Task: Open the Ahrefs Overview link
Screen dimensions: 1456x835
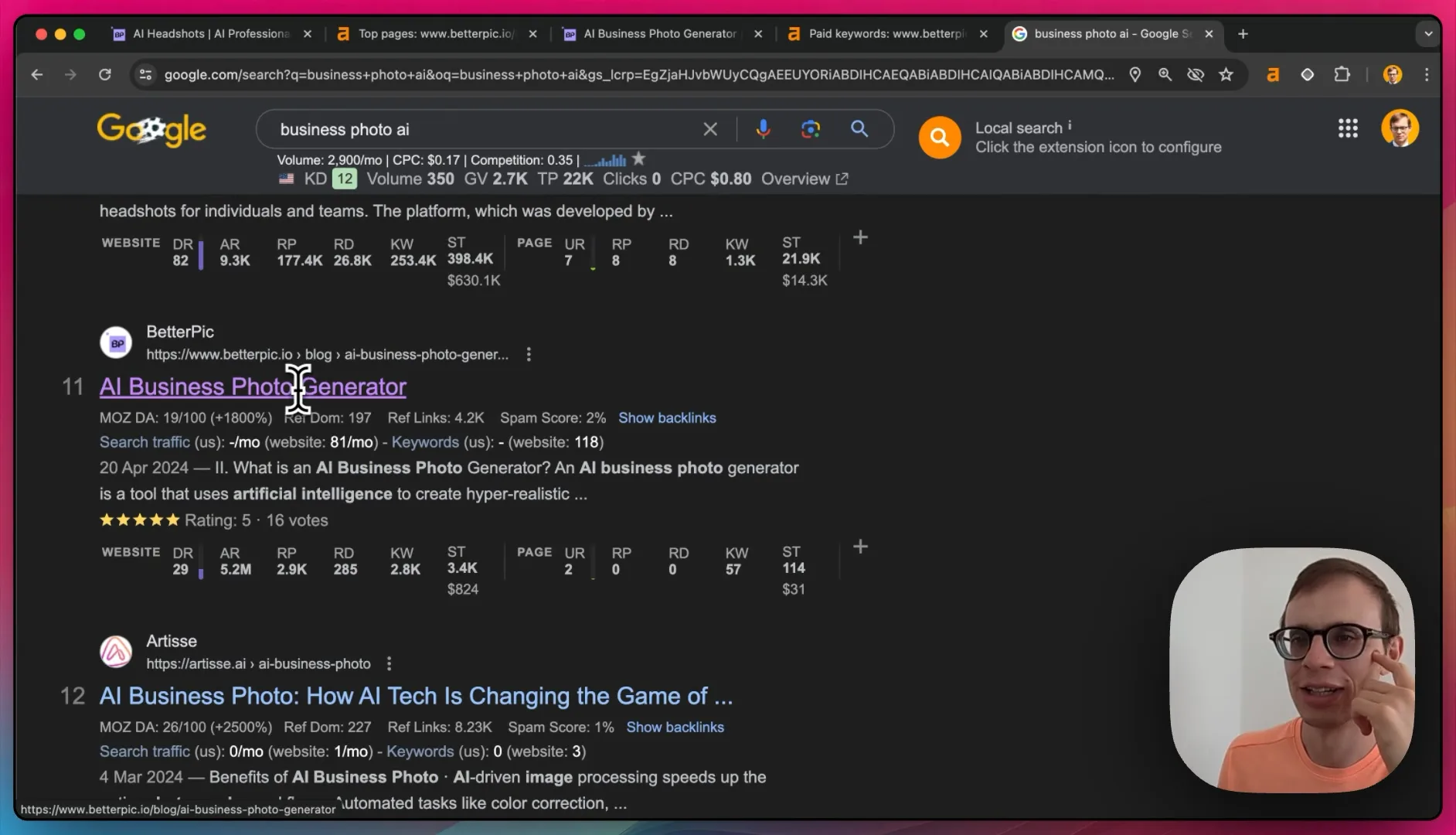Action: point(805,179)
